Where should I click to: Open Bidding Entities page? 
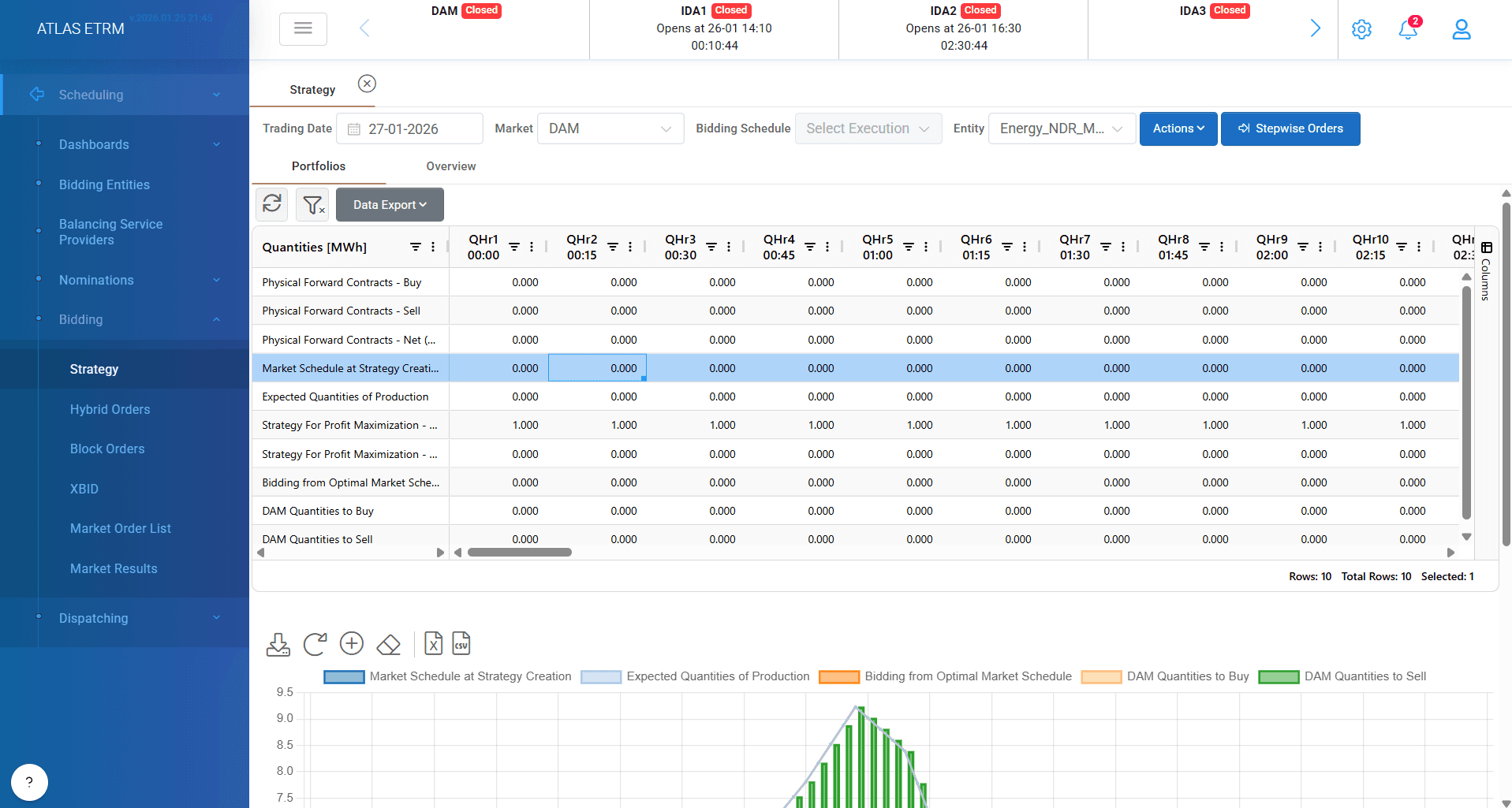pyautogui.click(x=104, y=184)
